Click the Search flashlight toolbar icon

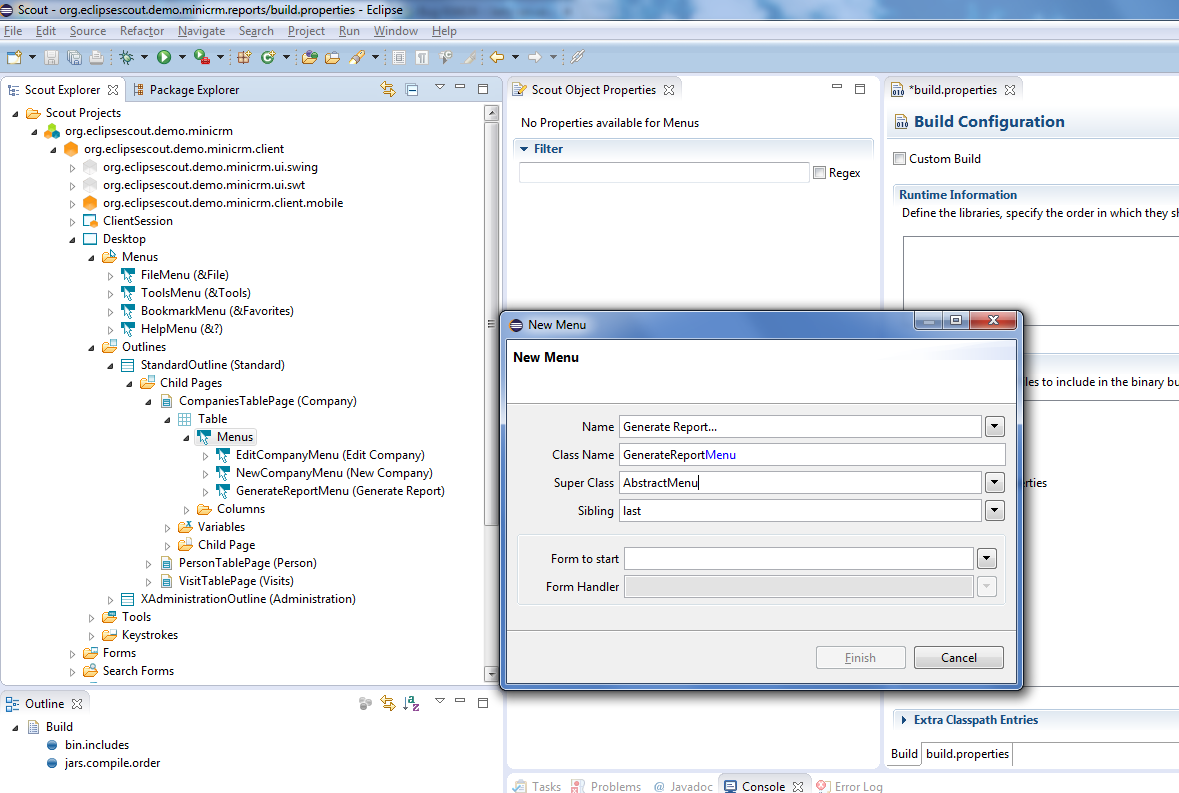(357, 57)
